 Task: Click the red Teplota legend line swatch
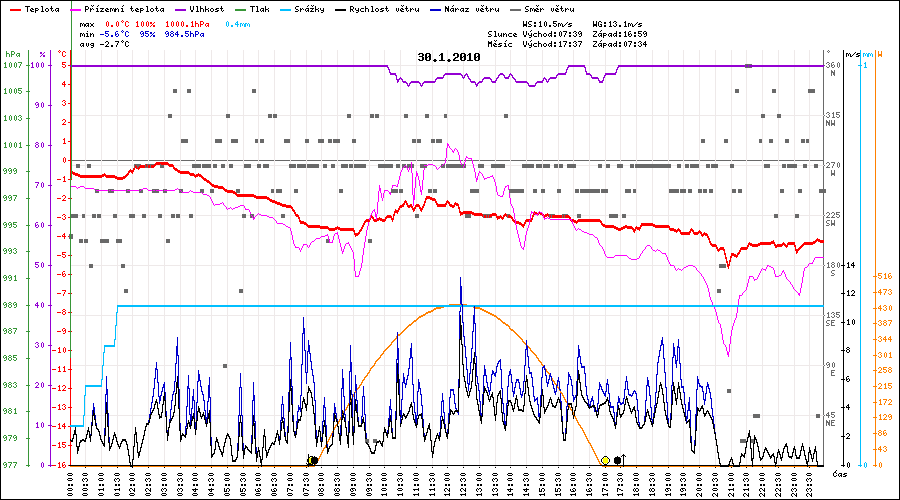click(x=15, y=9)
